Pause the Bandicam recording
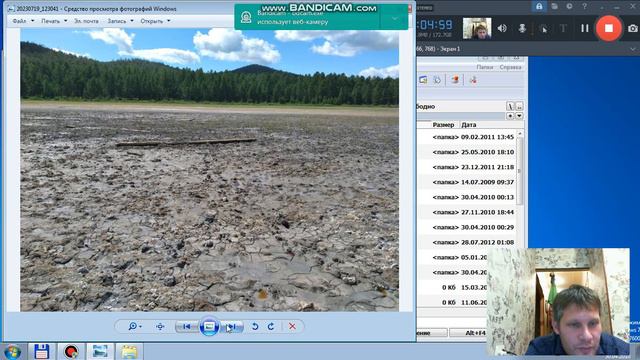This screenshot has width=640, height=360. [x=585, y=28]
